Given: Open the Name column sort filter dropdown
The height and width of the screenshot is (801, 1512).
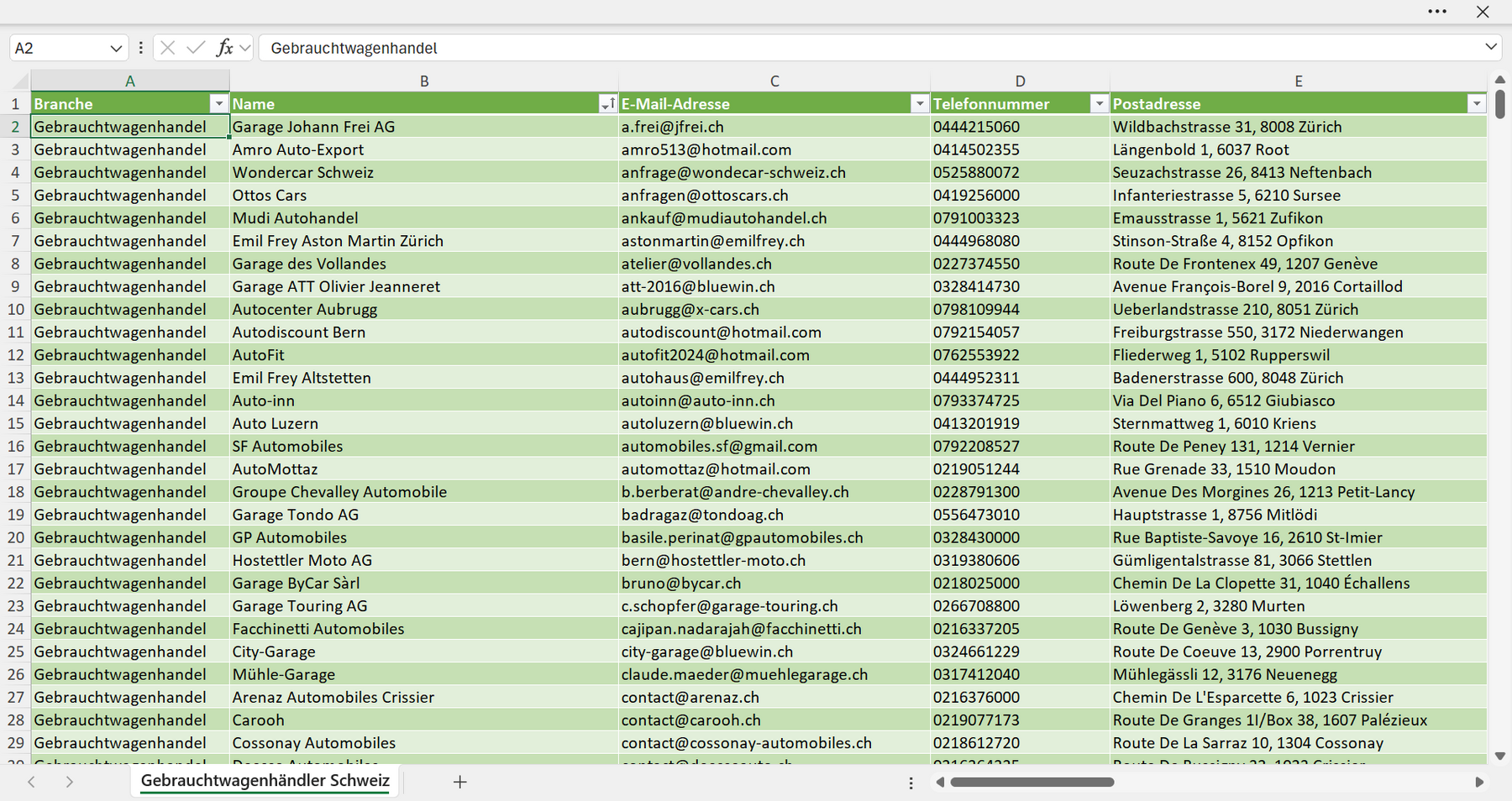Looking at the screenshot, I should (607, 103).
